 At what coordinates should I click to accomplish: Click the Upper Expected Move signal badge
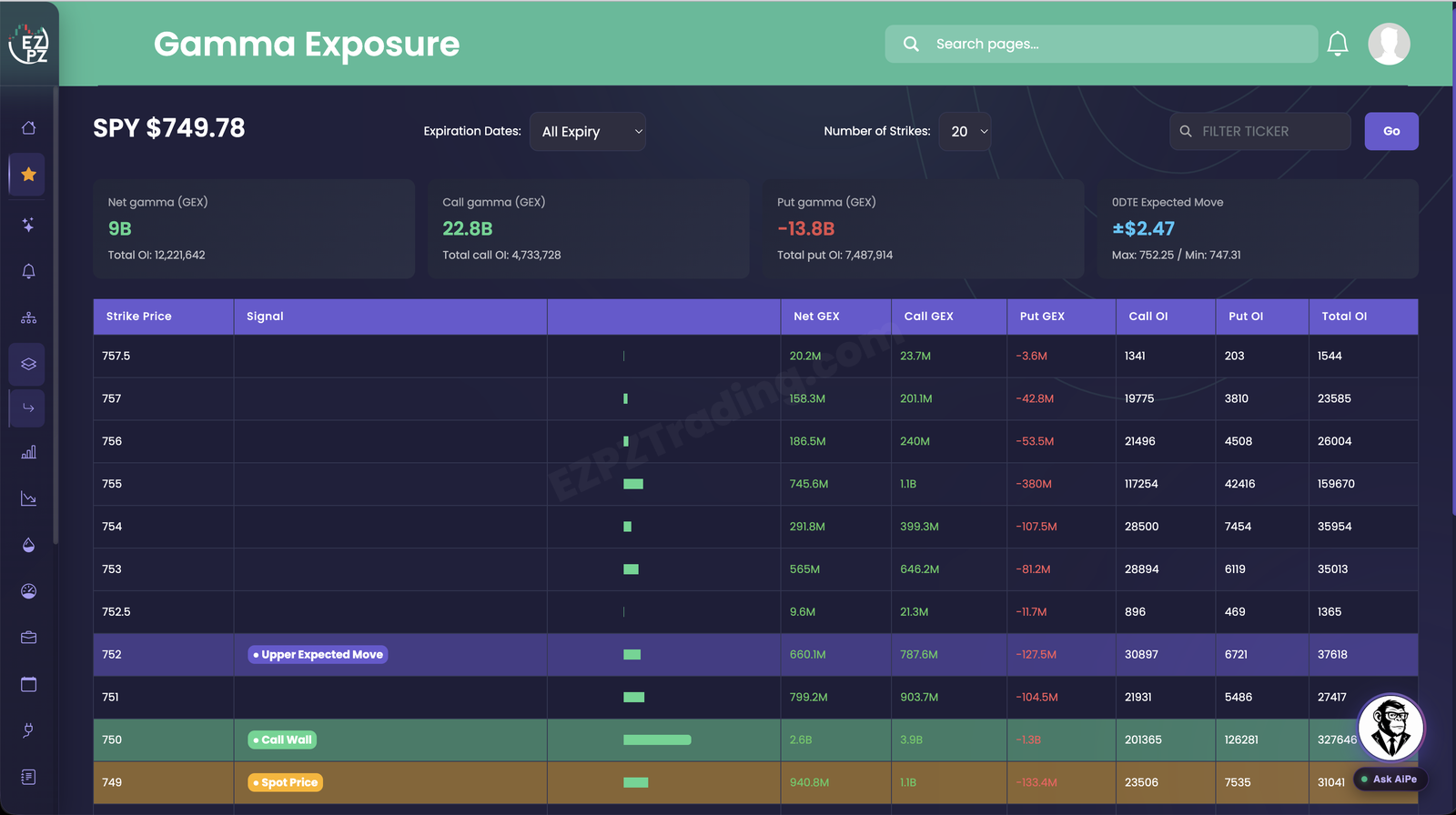click(318, 654)
